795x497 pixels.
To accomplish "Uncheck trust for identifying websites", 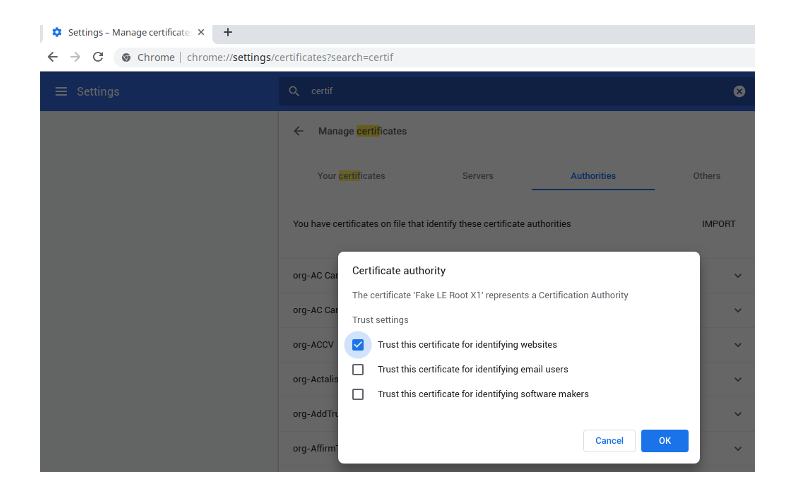I will pyautogui.click(x=358, y=345).
